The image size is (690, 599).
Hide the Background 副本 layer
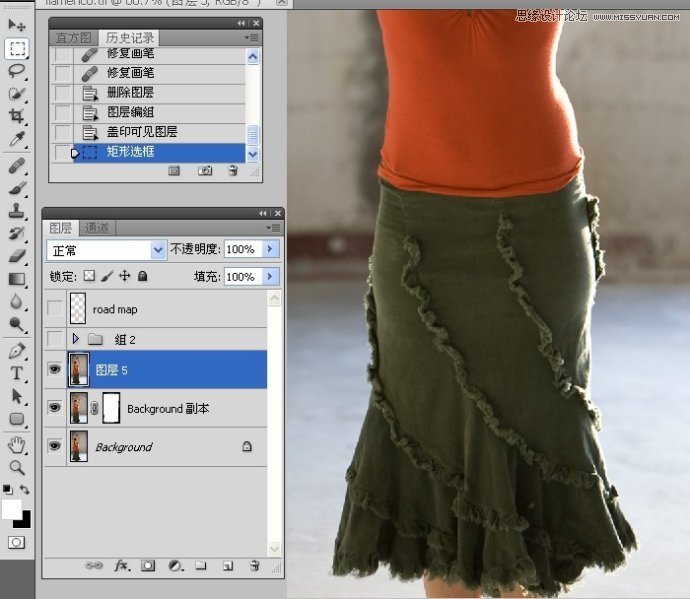click(55, 408)
